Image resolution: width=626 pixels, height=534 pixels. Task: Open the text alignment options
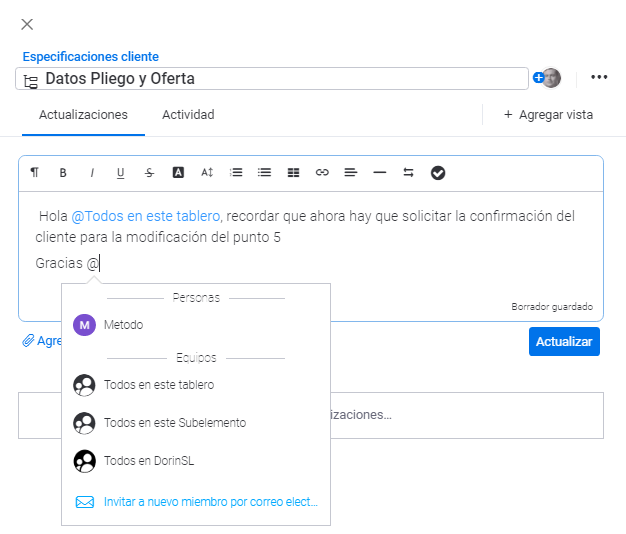coord(350,173)
